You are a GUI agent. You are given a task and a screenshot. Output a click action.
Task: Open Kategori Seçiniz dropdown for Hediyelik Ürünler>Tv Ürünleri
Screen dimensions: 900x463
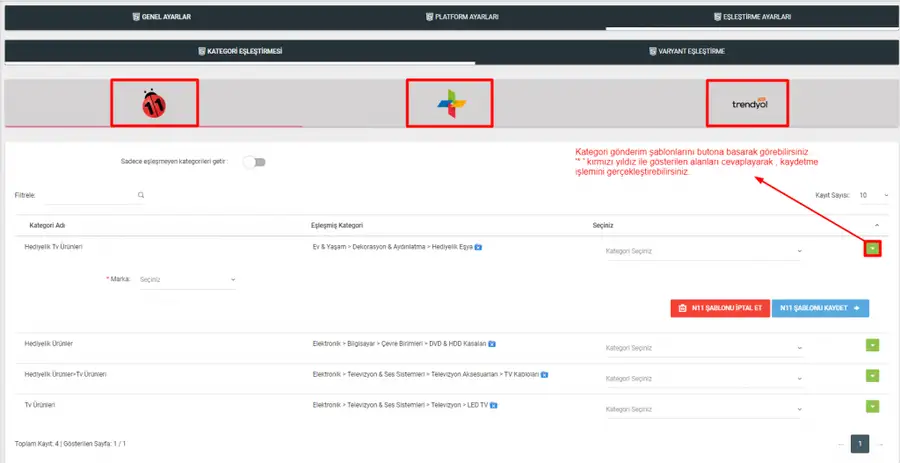[x=704, y=379]
